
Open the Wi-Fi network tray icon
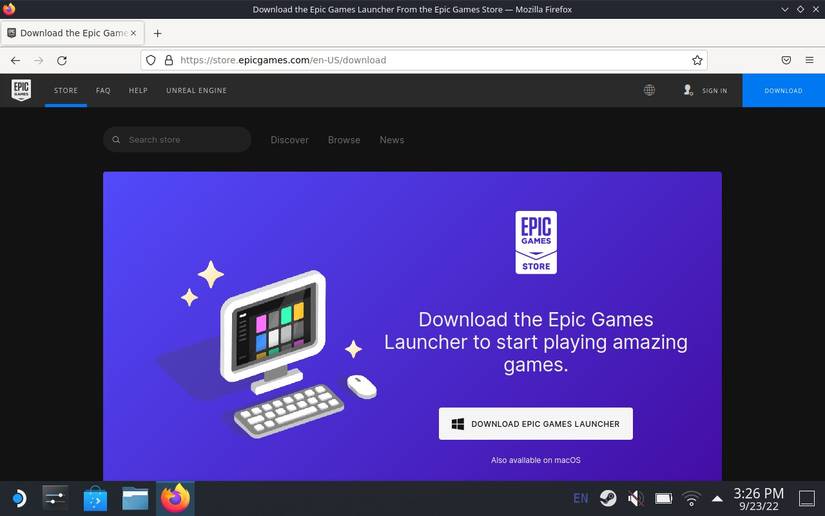[x=691, y=498]
